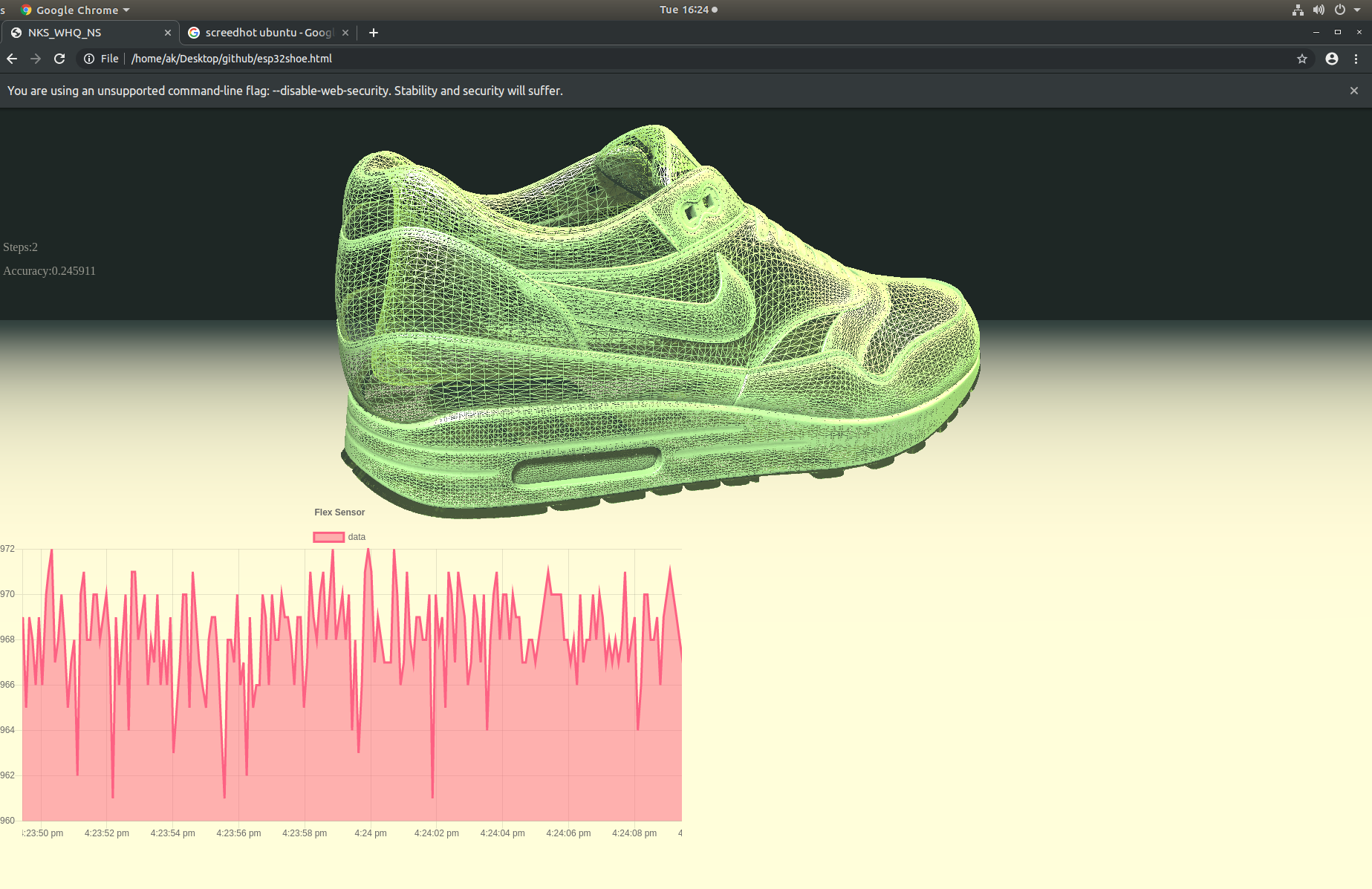Viewport: 1372px width, 889px height.
Task: Open the Chrome profile avatar
Action: click(1332, 59)
